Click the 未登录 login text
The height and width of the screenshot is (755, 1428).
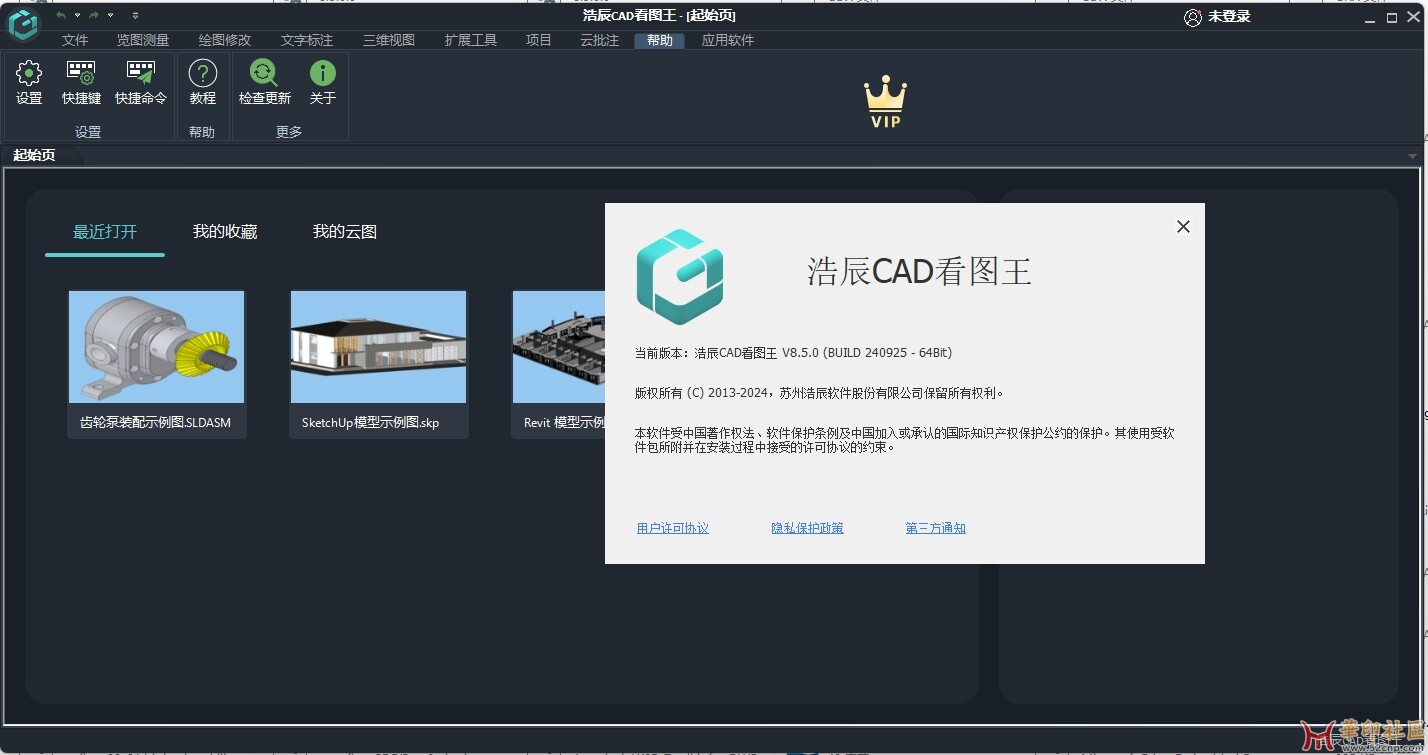click(x=1229, y=17)
